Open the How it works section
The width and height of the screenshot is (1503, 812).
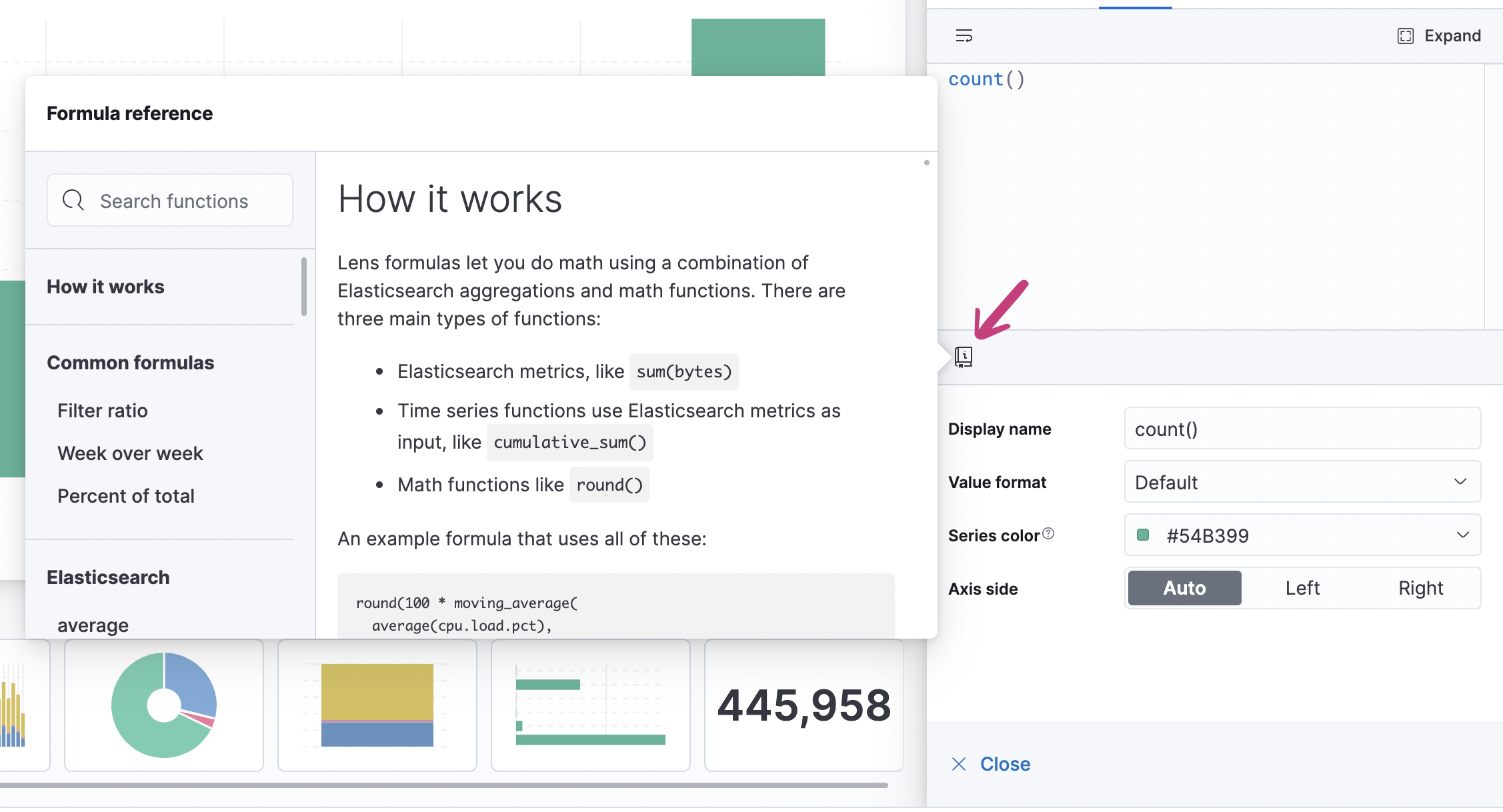click(105, 287)
